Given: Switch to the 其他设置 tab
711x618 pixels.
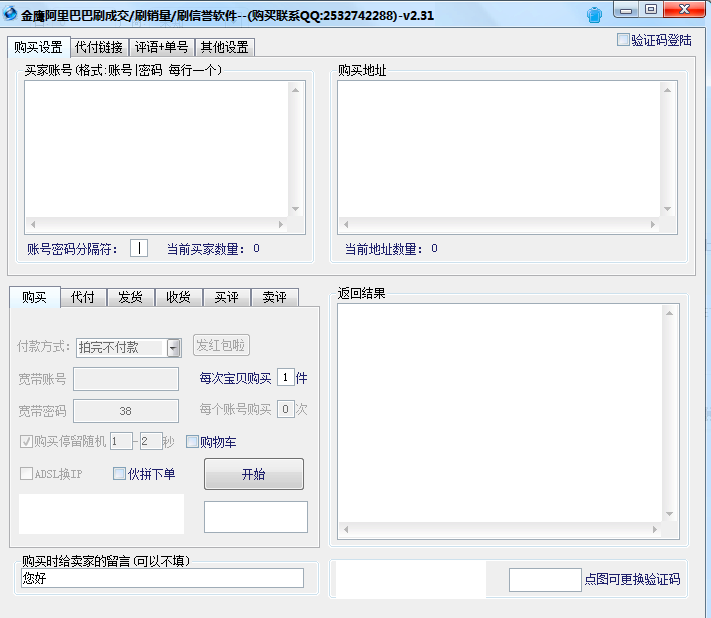Looking at the screenshot, I should pyautogui.click(x=224, y=47).
